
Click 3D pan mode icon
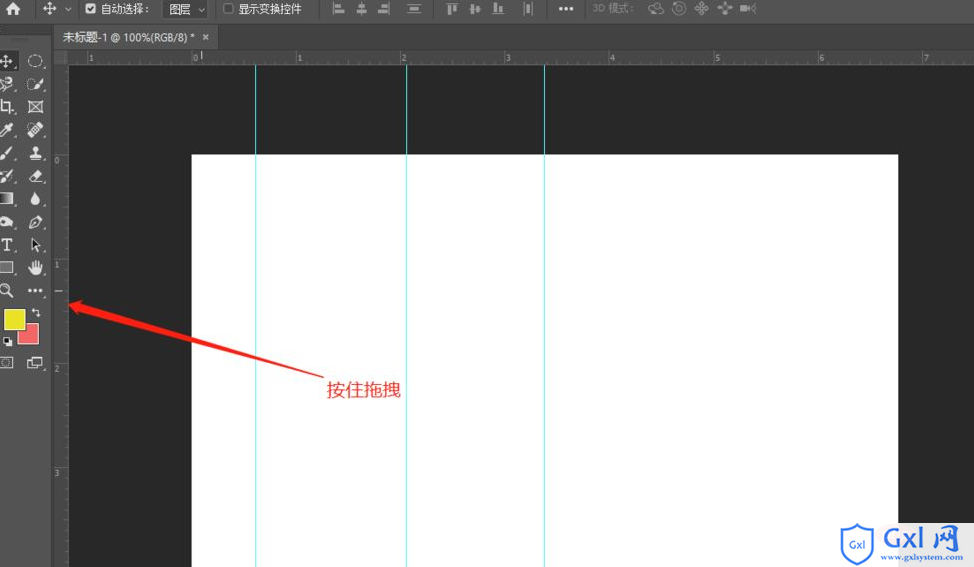click(x=702, y=9)
